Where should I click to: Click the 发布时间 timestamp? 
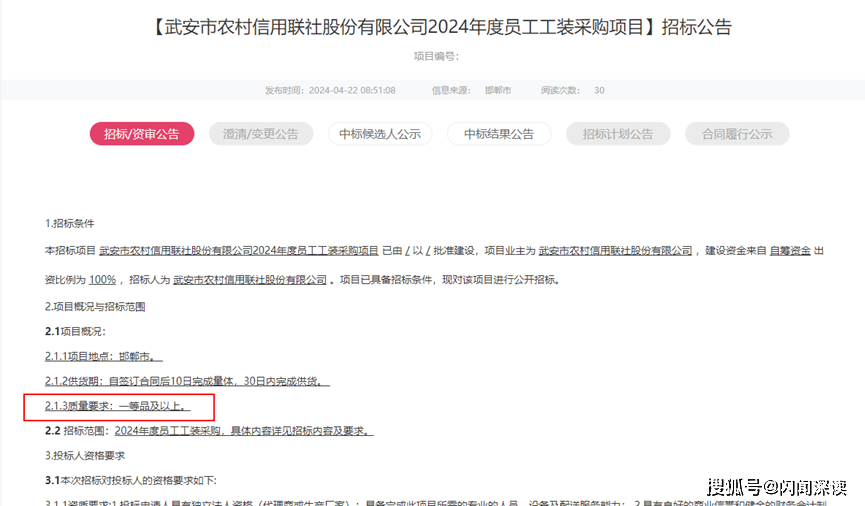[x=330, y=90]
